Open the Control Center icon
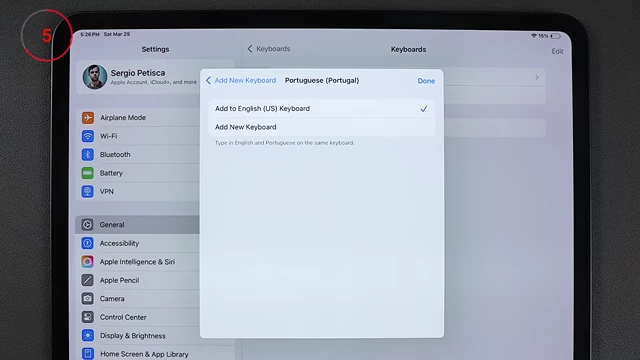The height and width of the screenshot is (360, 640). point(87,317)
